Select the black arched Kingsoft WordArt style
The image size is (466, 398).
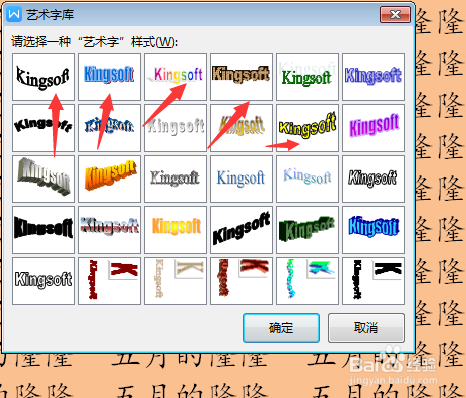(x=43, y=77)
